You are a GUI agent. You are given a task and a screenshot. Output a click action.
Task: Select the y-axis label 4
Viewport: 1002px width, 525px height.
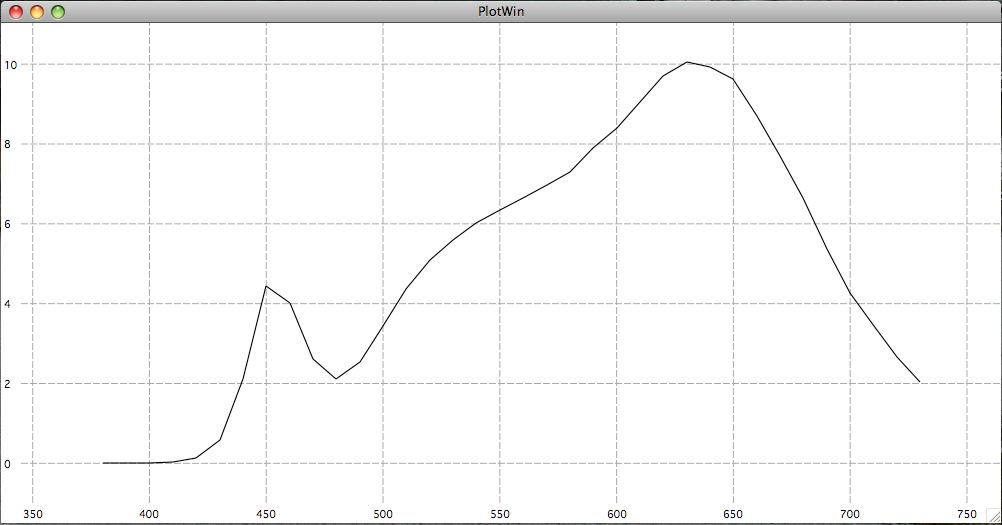[8, 304]
